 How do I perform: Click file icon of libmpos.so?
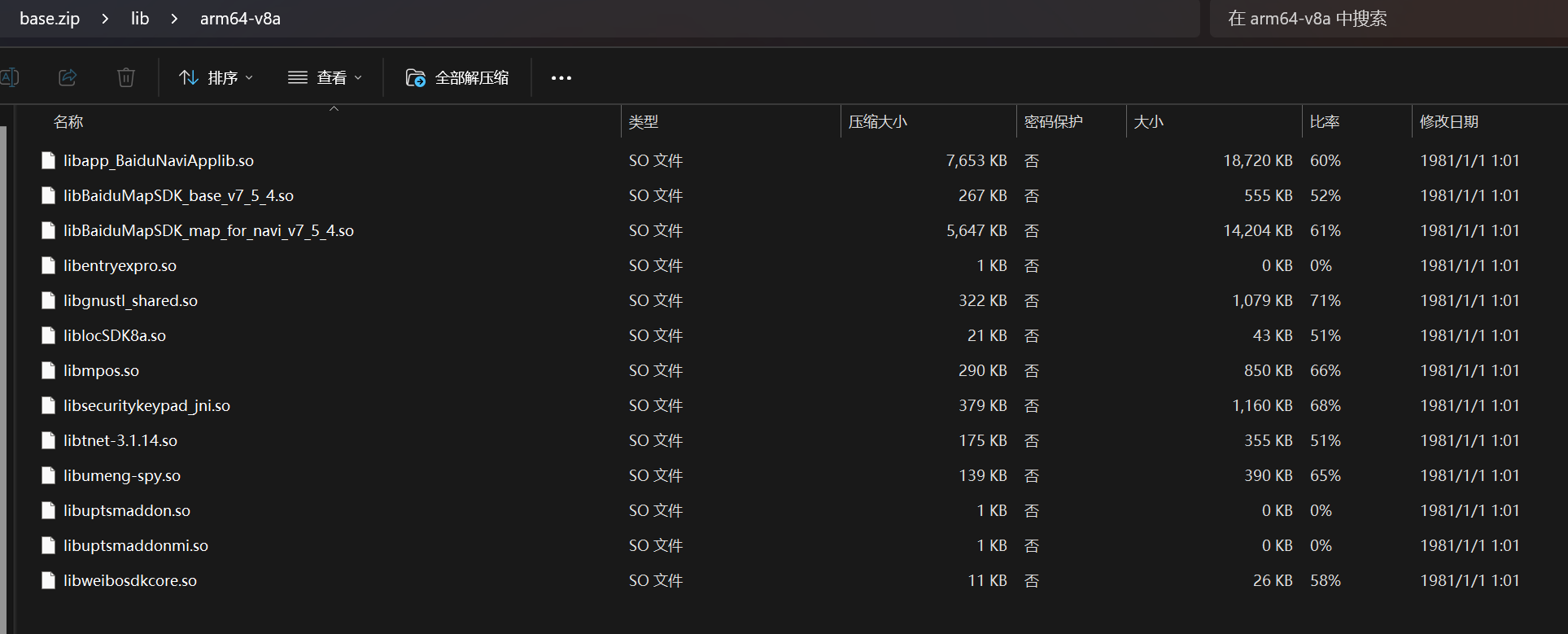pos(49,371)
